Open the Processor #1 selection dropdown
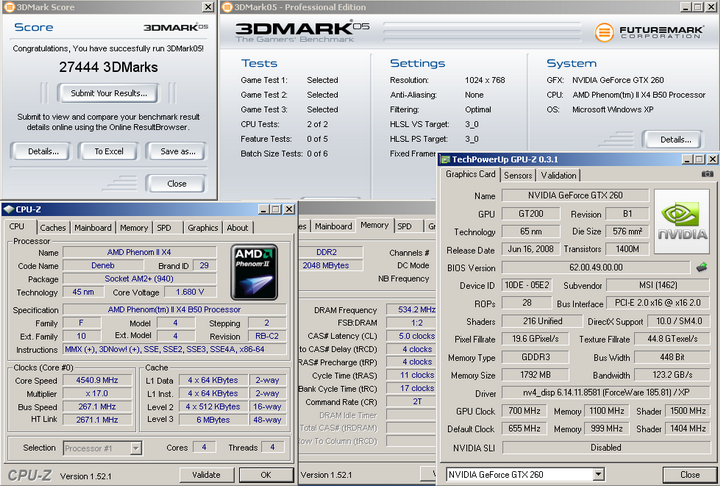Viewport: 720px width, 486px height. tap(135, 448)
